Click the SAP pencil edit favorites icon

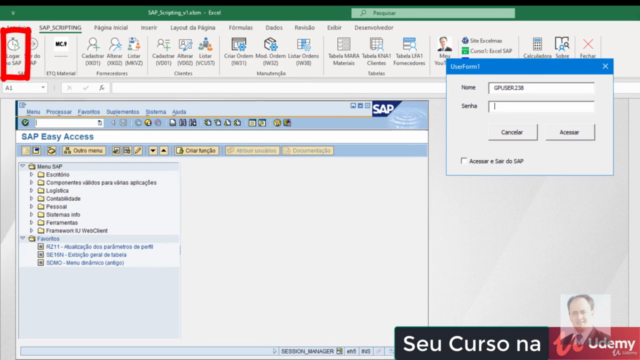138,151
